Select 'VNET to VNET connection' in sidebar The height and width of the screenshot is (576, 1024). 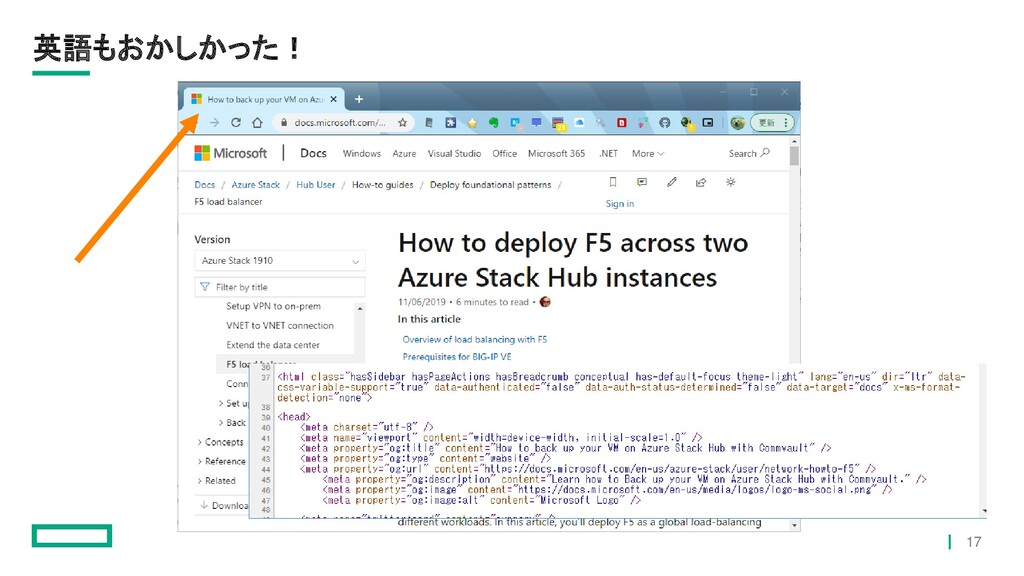pyautogui.click(x=280, y=325)
